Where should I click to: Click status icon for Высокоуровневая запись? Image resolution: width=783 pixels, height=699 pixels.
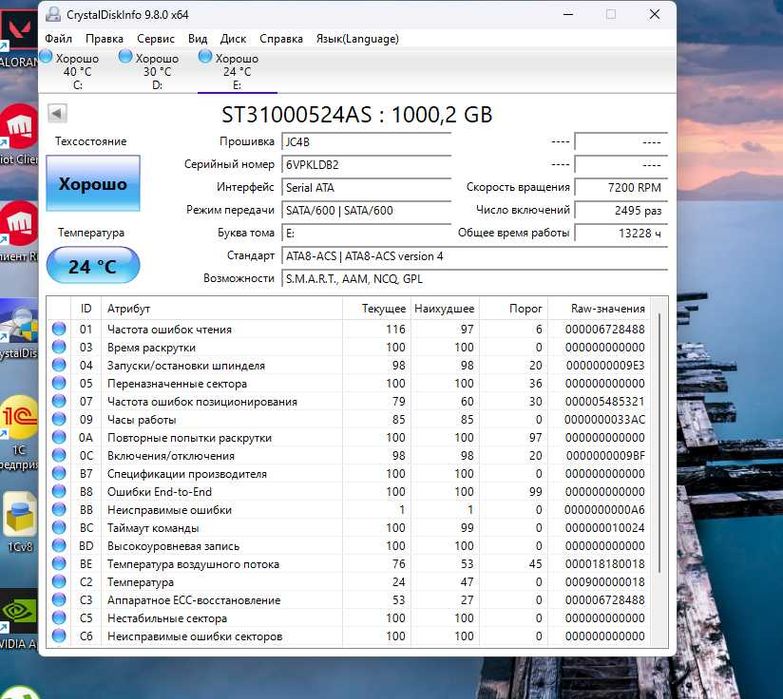[x=59, y=545]
